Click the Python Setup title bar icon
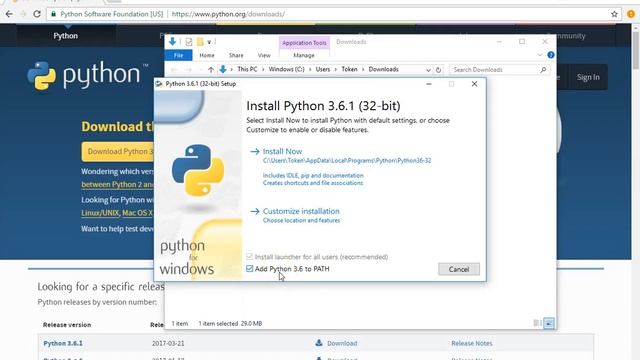Image resolution: width=640 pixels, height=360 pixels. pyautogui.click(x=159, y=84)
